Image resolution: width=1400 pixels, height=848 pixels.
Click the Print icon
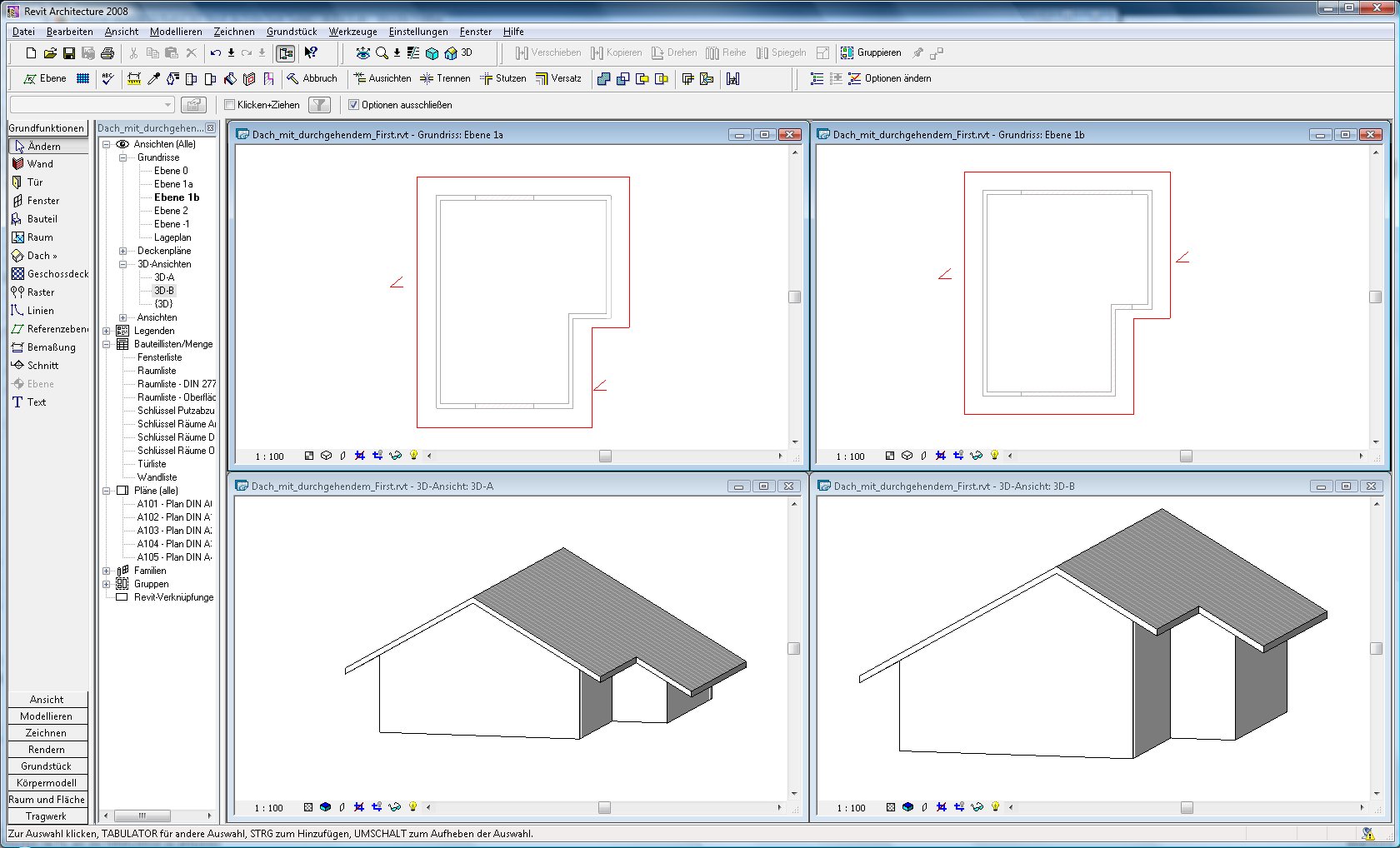(107, 53)
